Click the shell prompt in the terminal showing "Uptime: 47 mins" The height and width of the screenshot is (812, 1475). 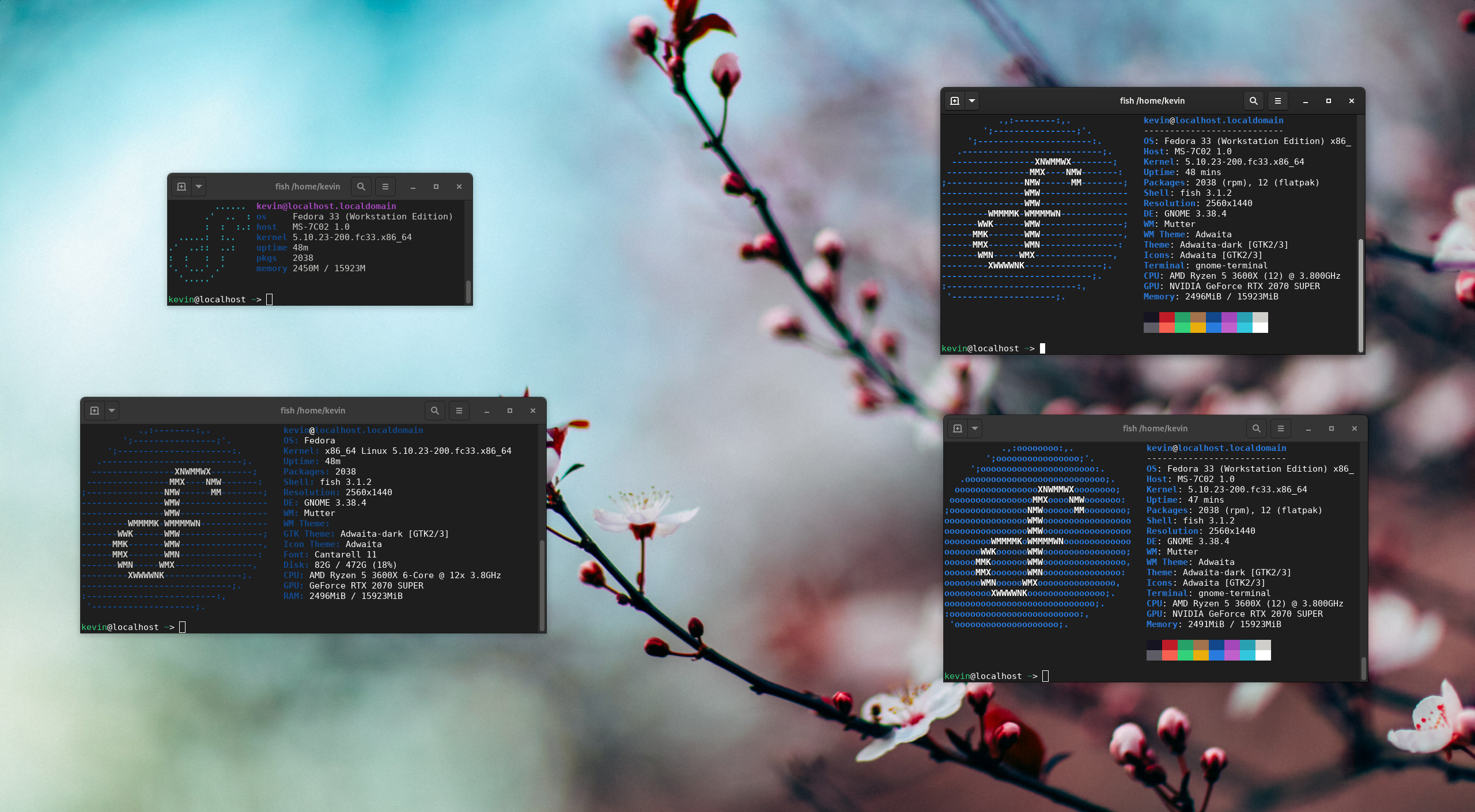[x=997, y=676]
